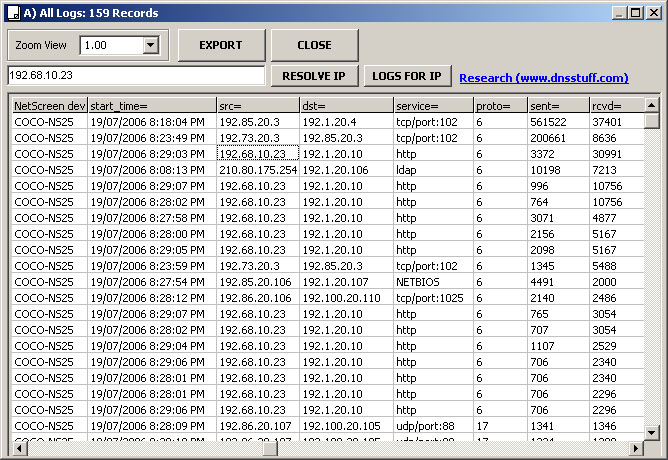Click the service= column header
This screenshot has height=460, width=668.
tap(433, 106)
